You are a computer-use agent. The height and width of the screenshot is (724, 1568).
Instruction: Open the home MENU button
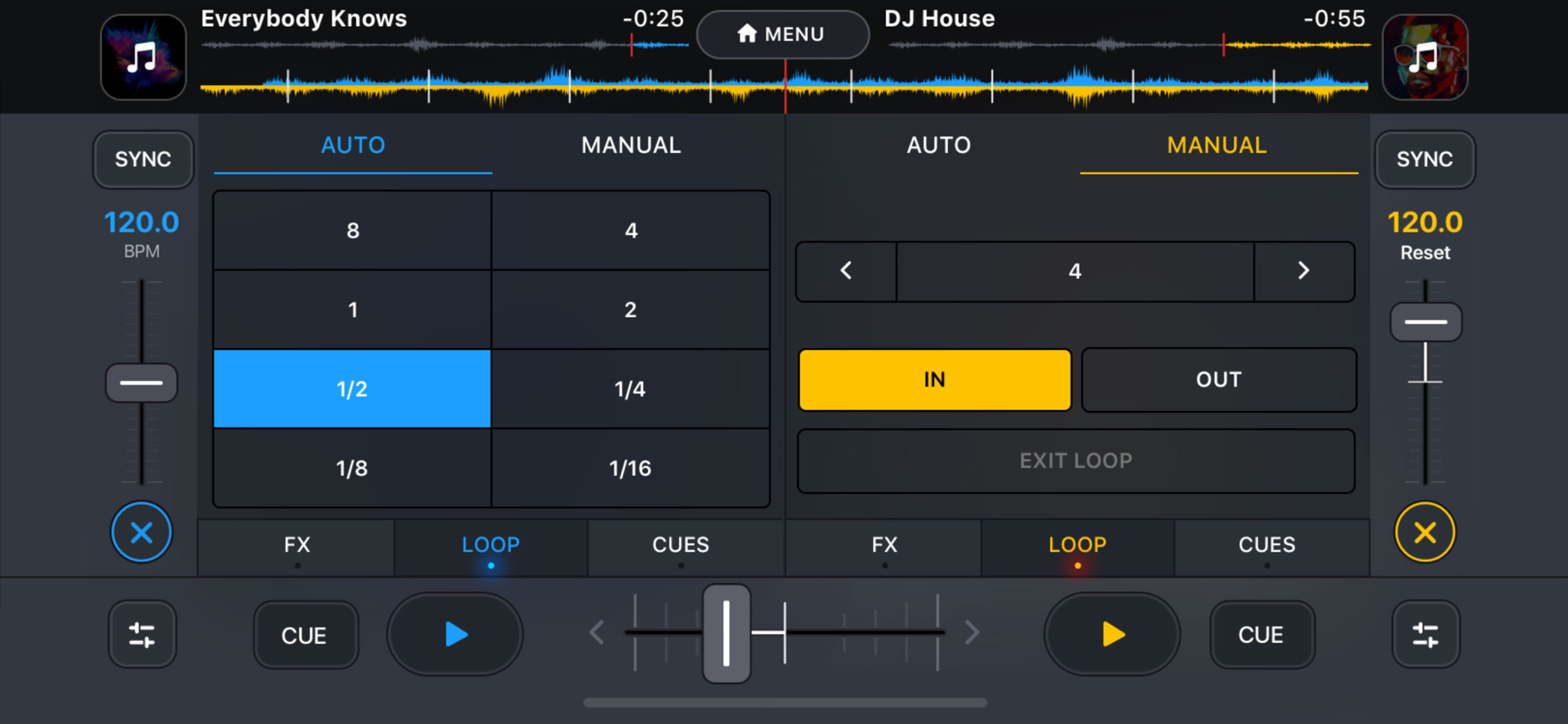782,34
